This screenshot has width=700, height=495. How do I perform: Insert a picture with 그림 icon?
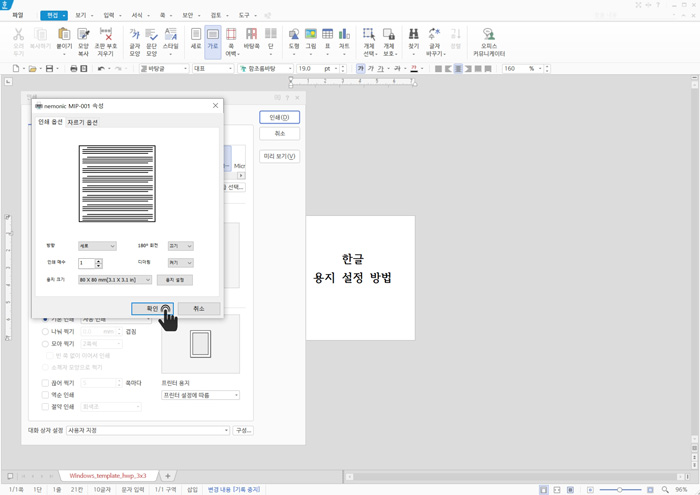point(311,34)
